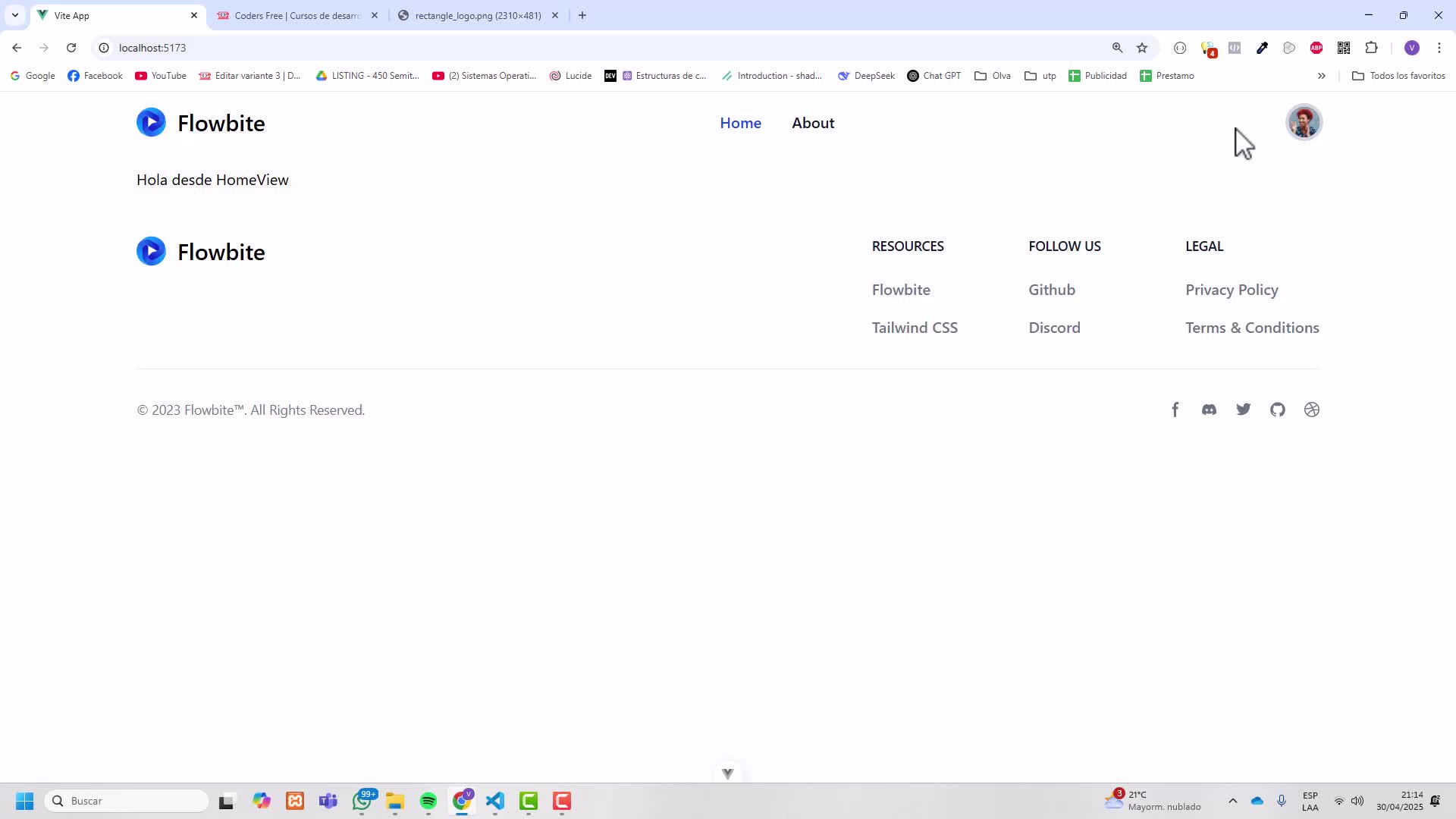
Task: Click the Dribbble icon in footer
Action: (x=1312, y=409)
